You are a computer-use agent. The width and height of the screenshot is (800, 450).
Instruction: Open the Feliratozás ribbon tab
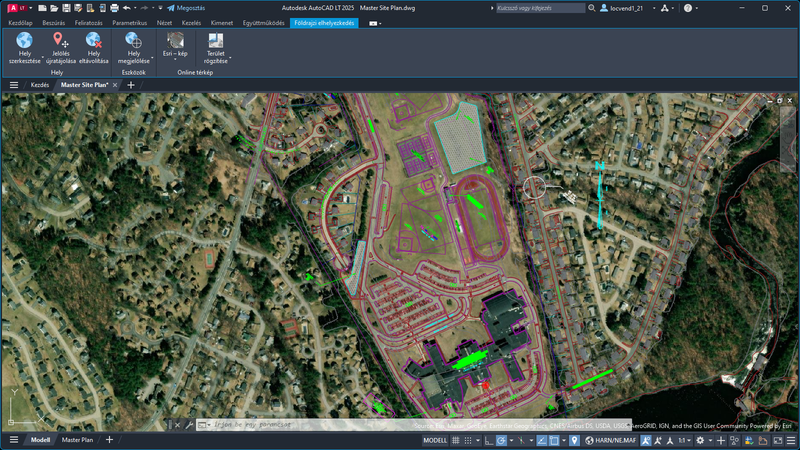88,23
